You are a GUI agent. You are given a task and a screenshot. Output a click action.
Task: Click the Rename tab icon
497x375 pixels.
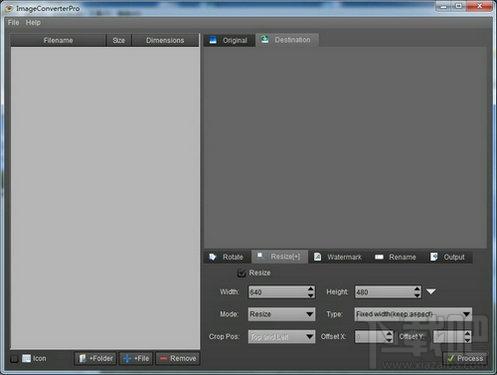point(379,257)
